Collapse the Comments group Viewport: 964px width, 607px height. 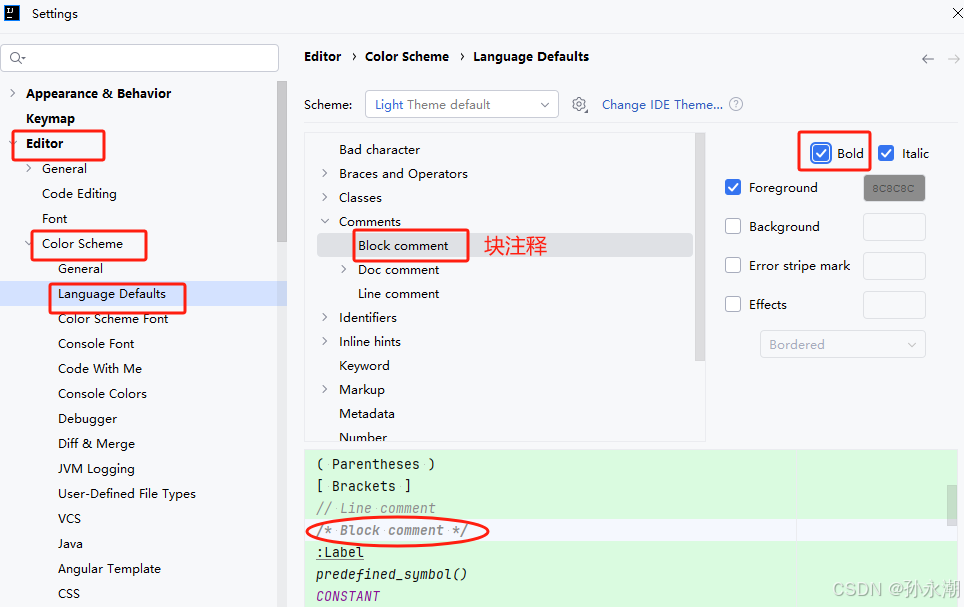(325, 221)
